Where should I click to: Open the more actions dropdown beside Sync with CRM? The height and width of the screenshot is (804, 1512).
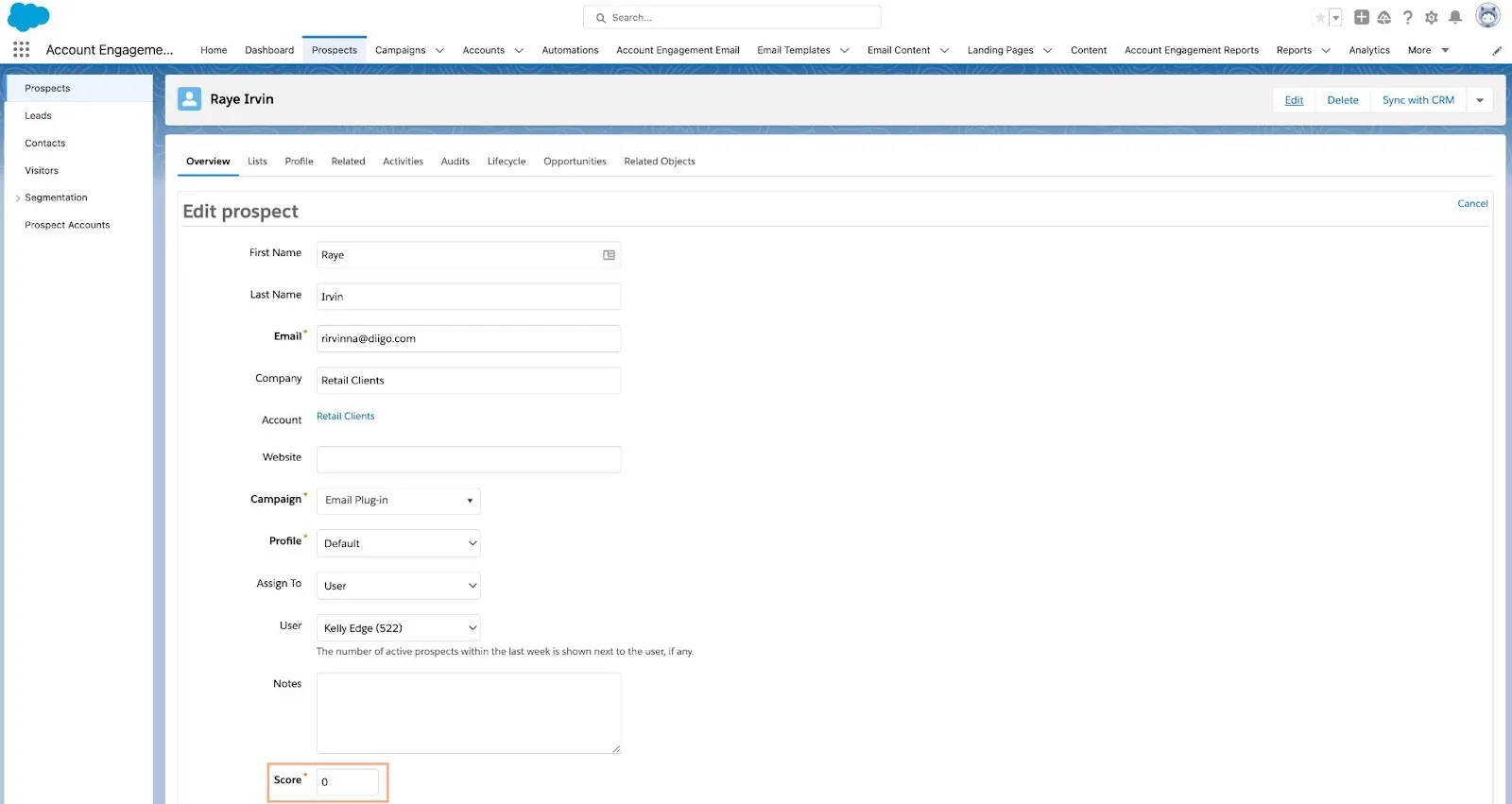click(x=1480, y=100)
